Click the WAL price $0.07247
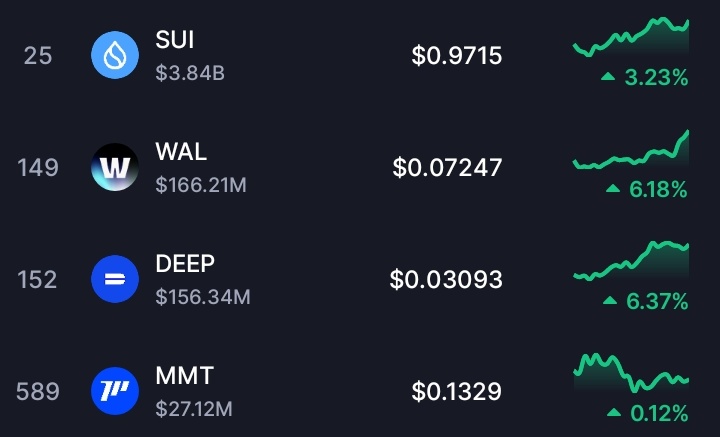720x437 pixels. pos(447,167)
